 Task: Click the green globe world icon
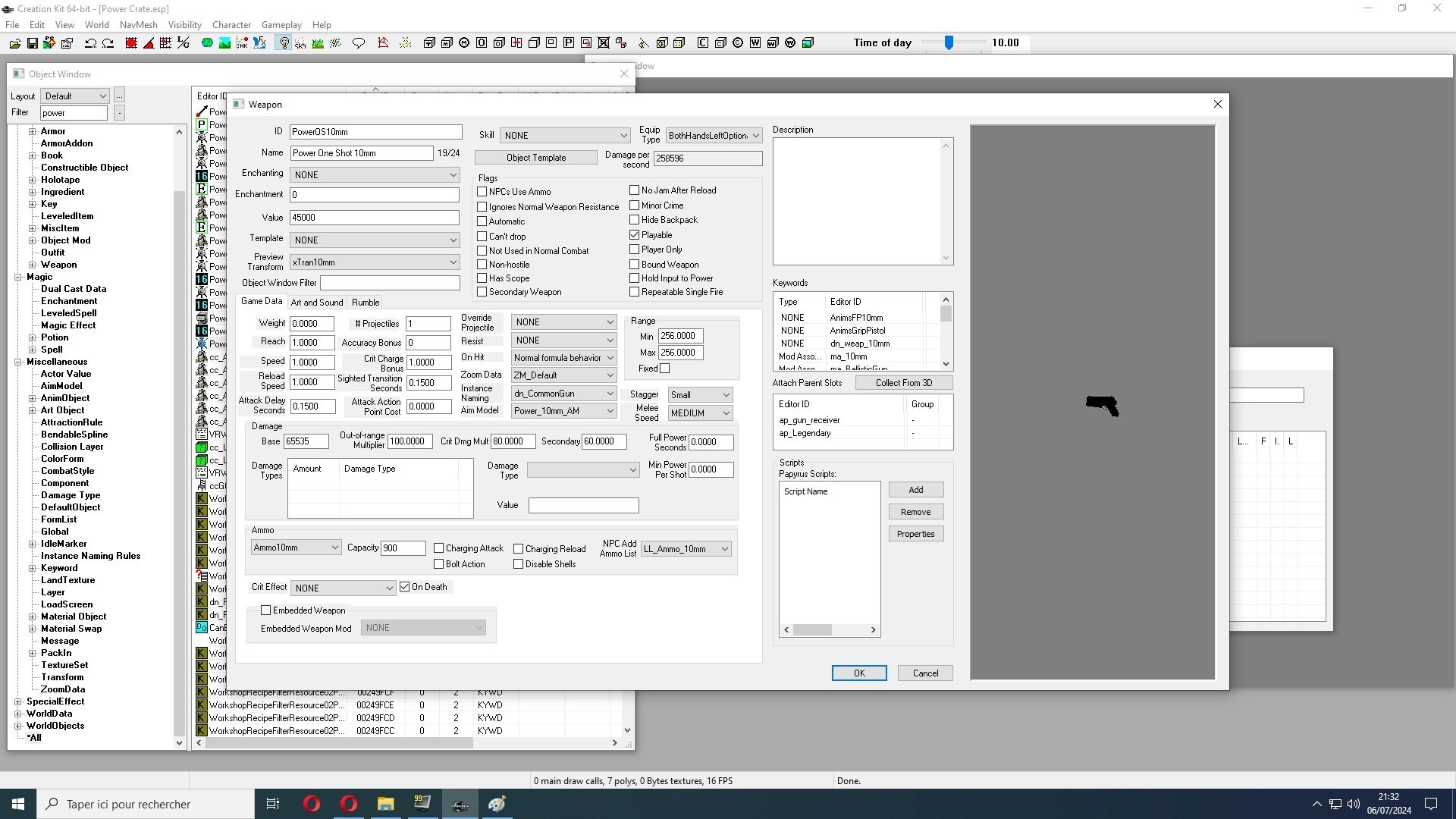[207, 43]
